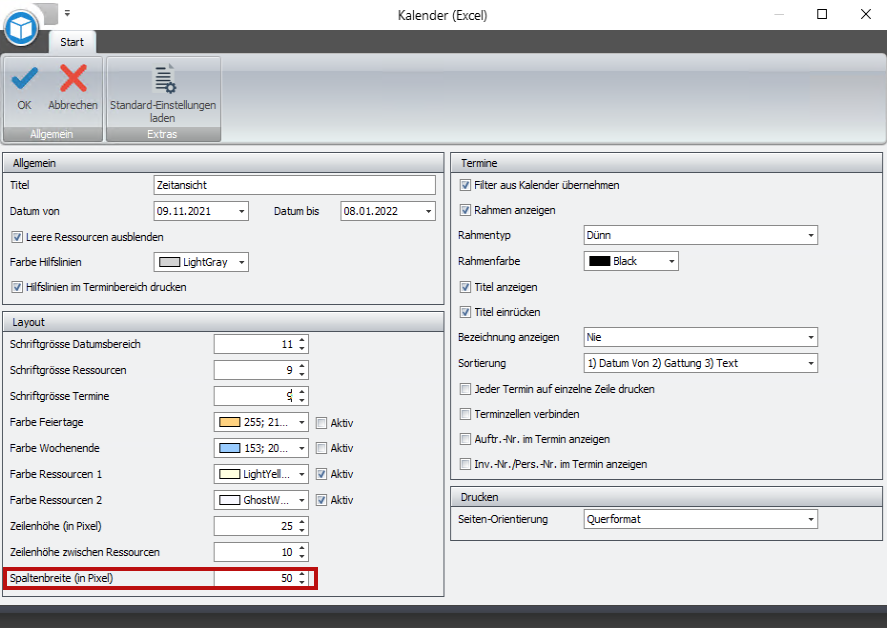Viewport: 887px width, 628px height.
Task: Open the Datum von date picker
Action: click(x=241, y=211)
